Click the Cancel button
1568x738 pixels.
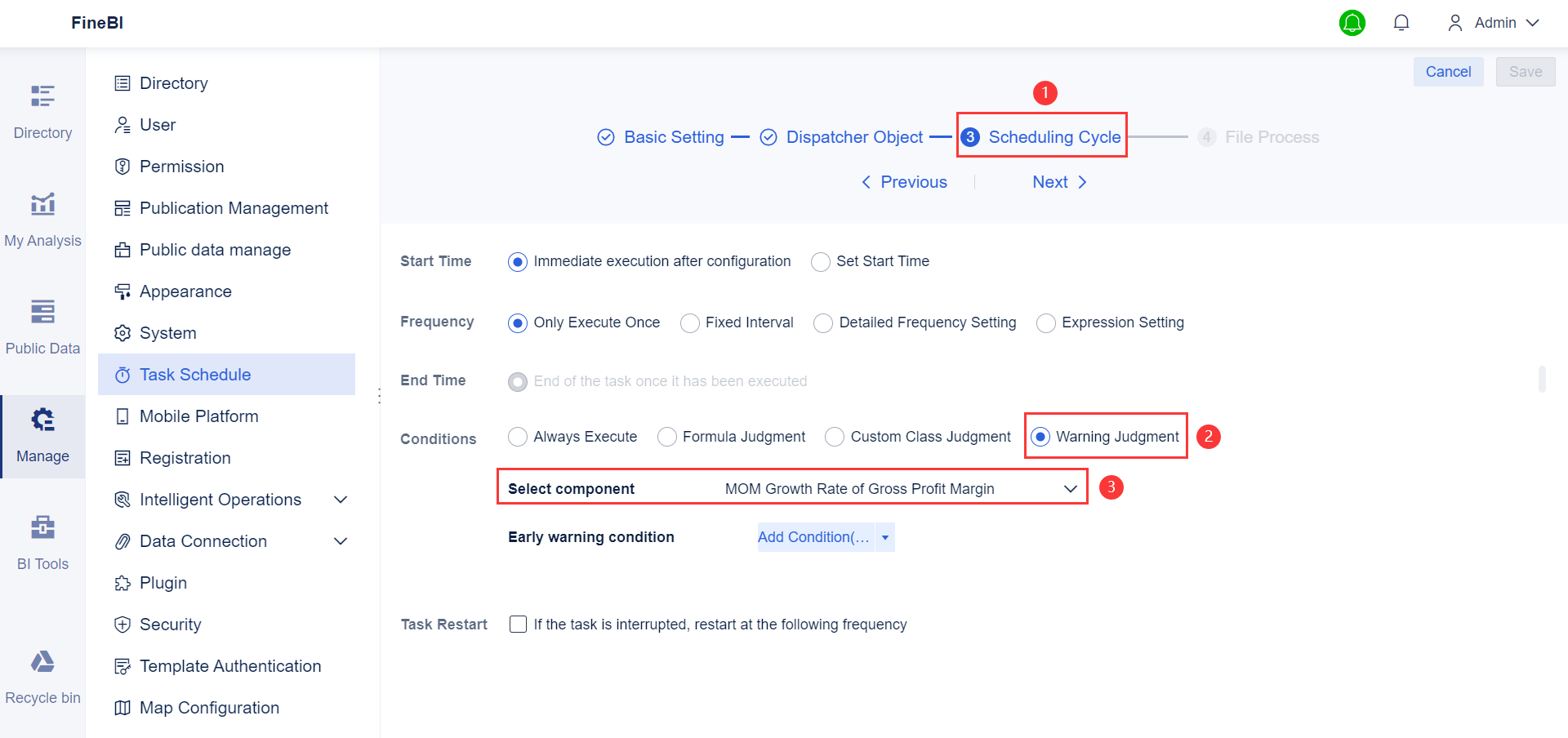(1448, 72)
